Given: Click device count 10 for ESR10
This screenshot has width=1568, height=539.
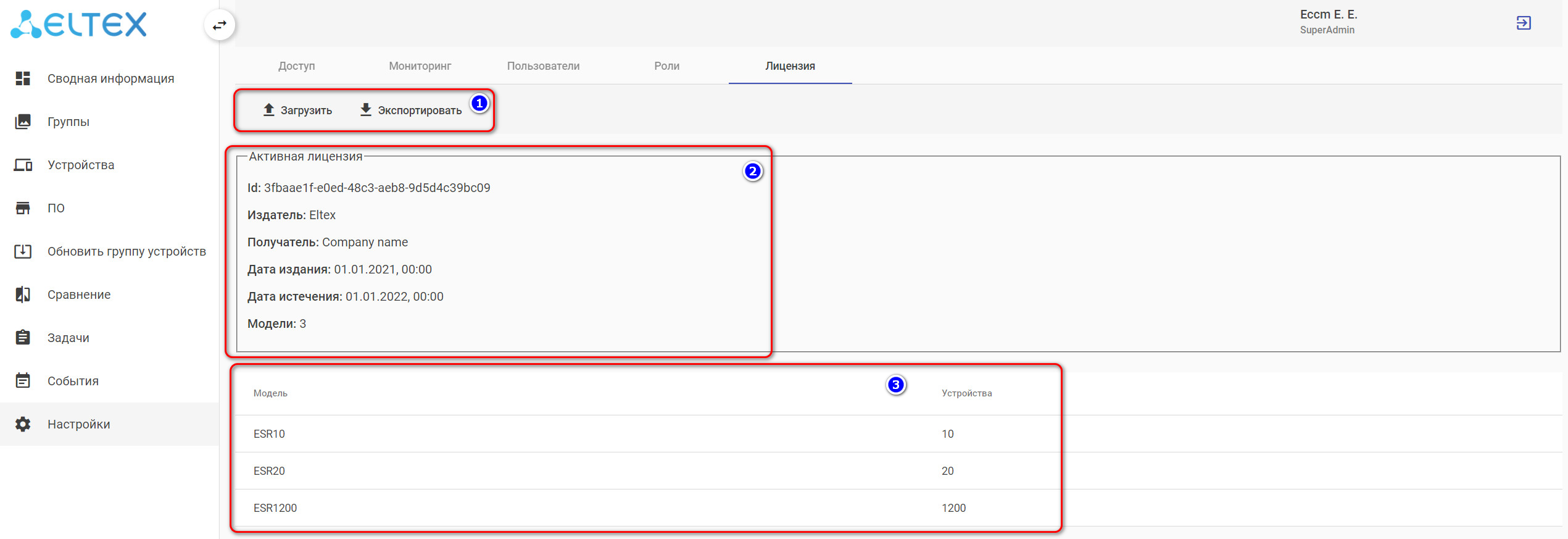Looking at the screenshot, I should 947,434.
